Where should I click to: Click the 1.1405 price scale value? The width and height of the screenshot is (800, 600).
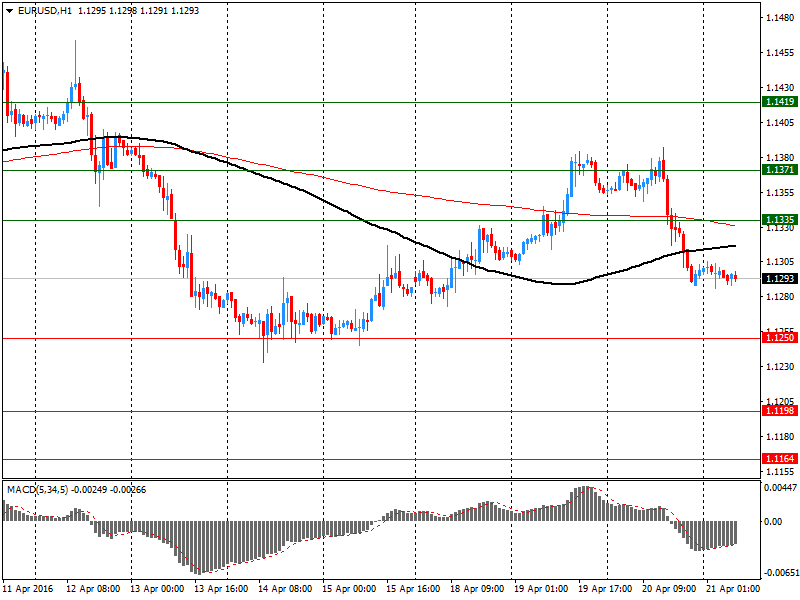(780, 122)
